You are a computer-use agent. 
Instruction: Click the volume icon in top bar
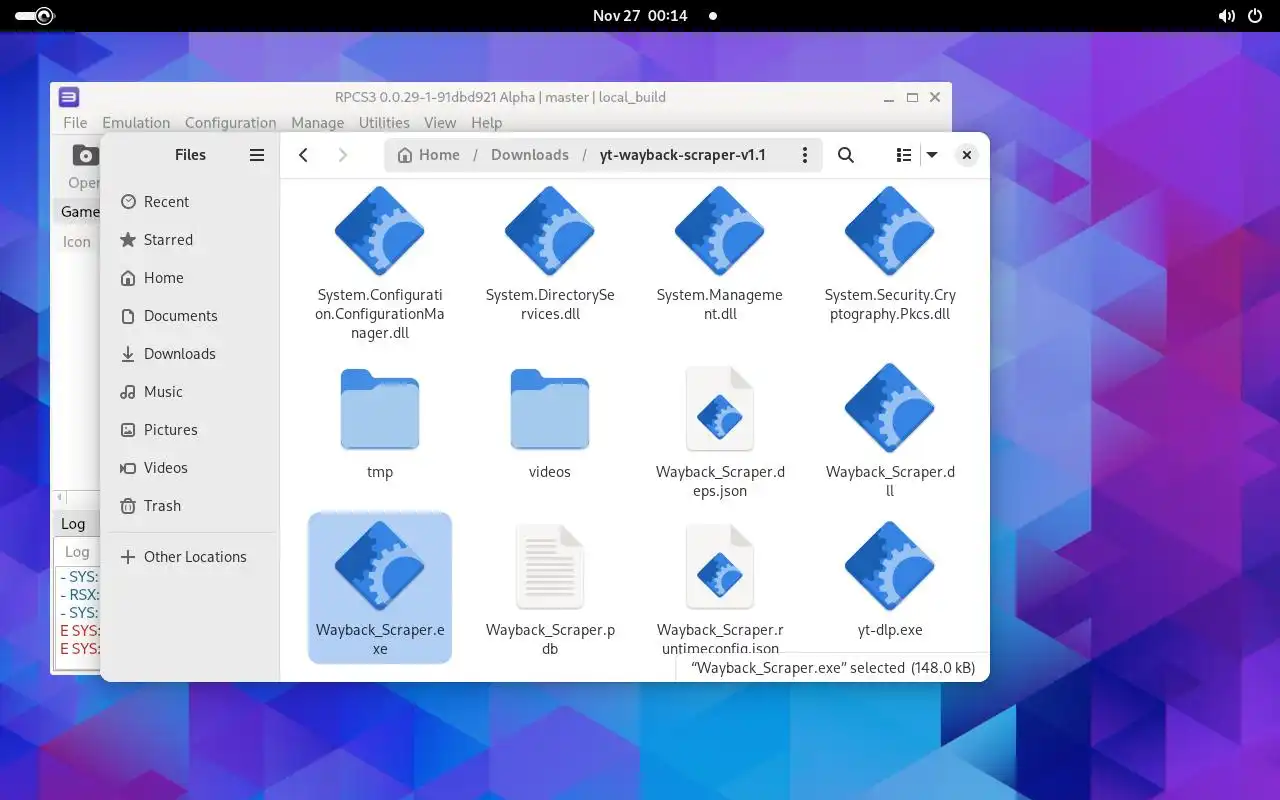click(1227, 16)
